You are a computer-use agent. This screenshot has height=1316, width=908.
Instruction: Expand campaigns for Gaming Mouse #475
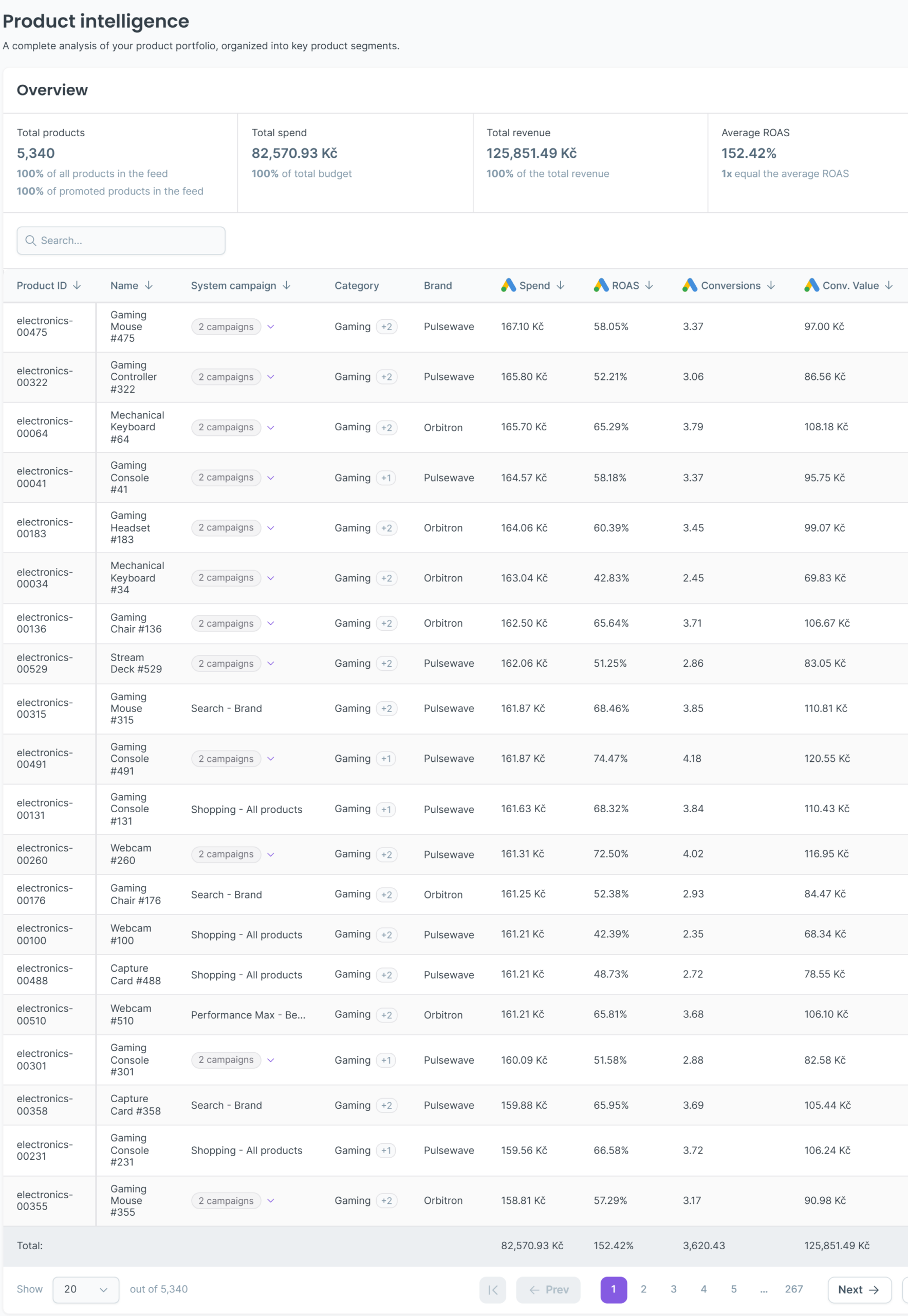[271, 327]
